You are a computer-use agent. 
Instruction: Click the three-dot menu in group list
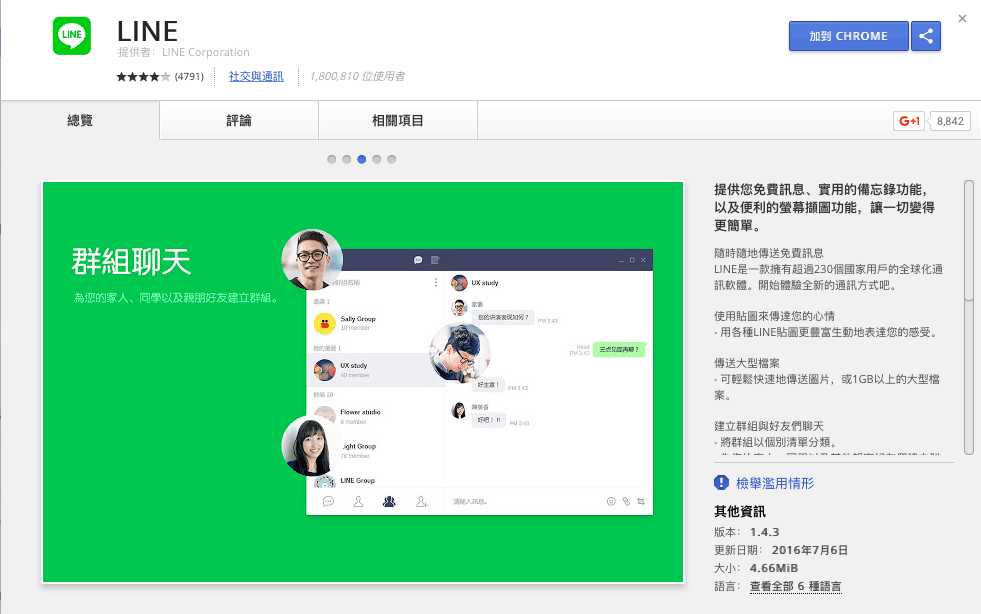point(435,282)
